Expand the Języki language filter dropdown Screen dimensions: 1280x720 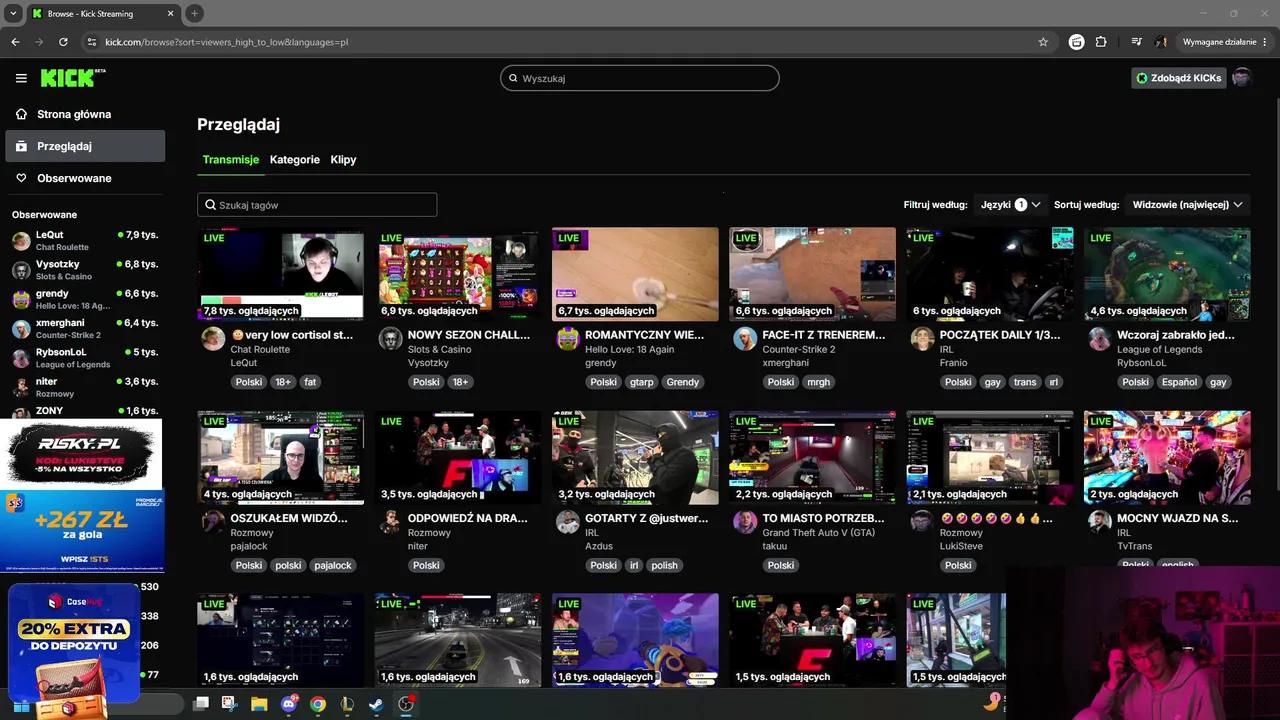tap(1010, 204)
